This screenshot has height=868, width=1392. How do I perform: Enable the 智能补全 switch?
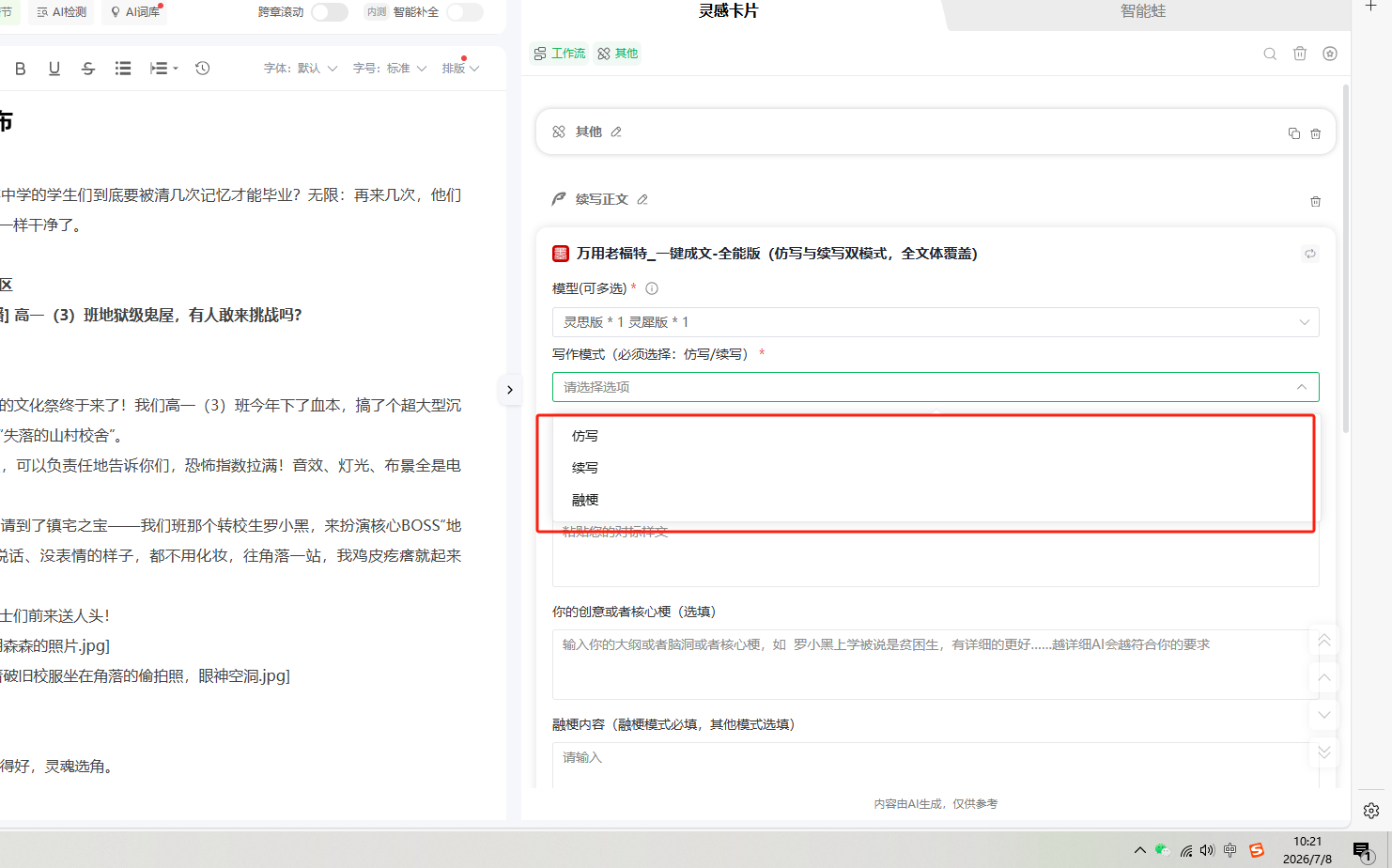click(465, 12)
